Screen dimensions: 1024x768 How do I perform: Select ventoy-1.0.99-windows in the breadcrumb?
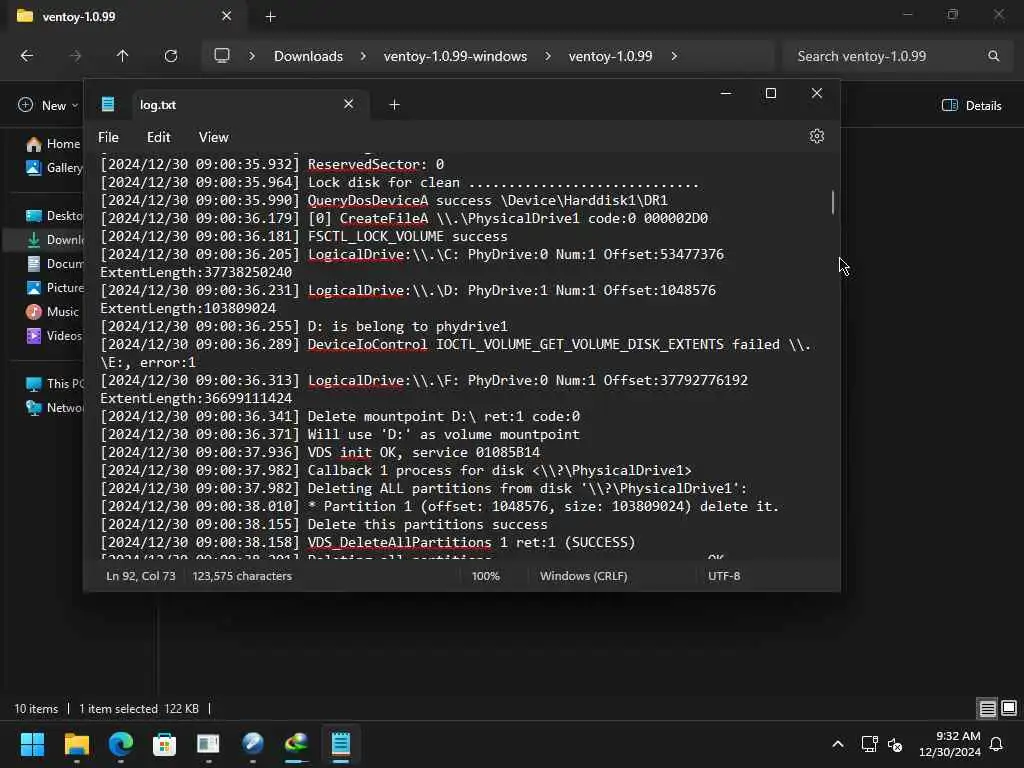455,56
